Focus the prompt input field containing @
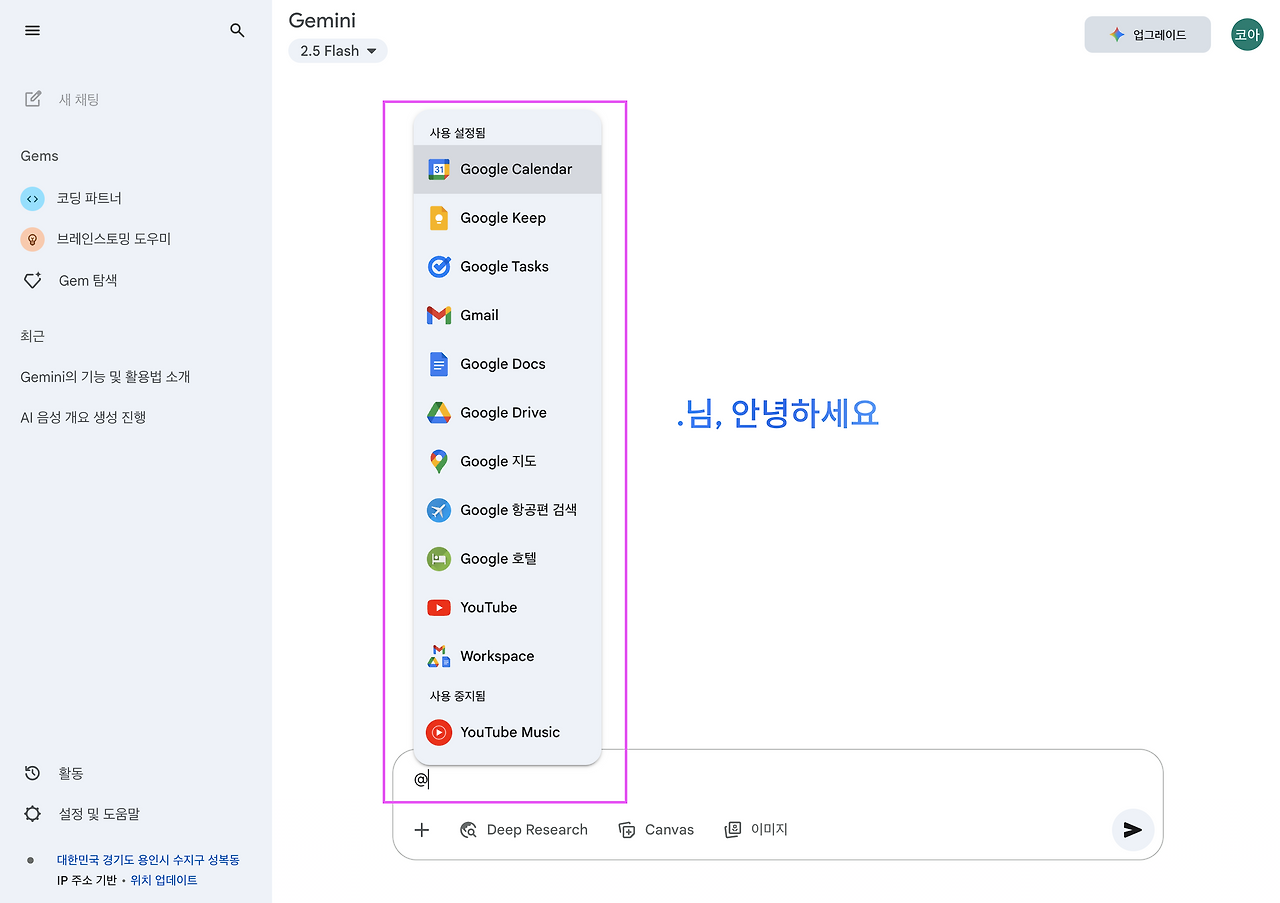Image resolution: width=1280 pixels, height=903 pixels. coord(777,780)
